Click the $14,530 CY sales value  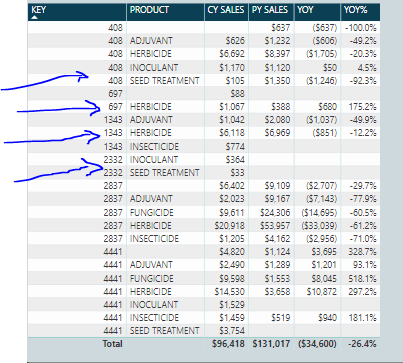point(230,291)
